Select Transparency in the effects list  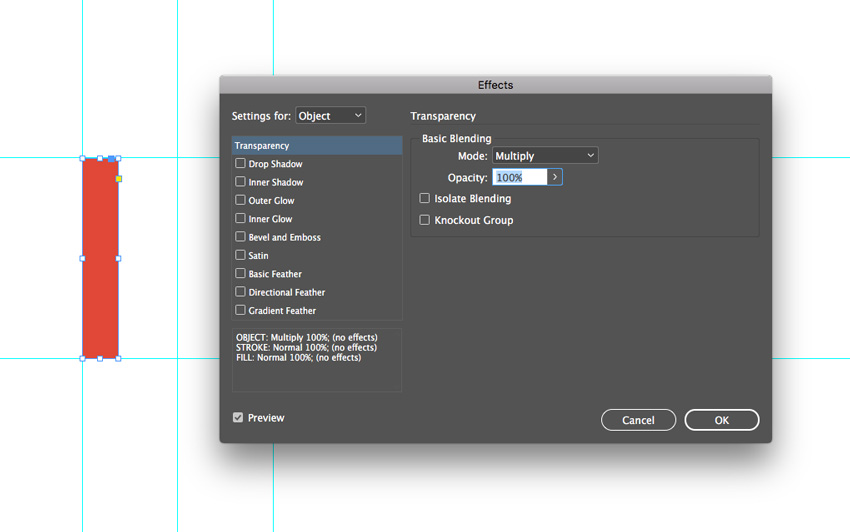tap(316, 146)
